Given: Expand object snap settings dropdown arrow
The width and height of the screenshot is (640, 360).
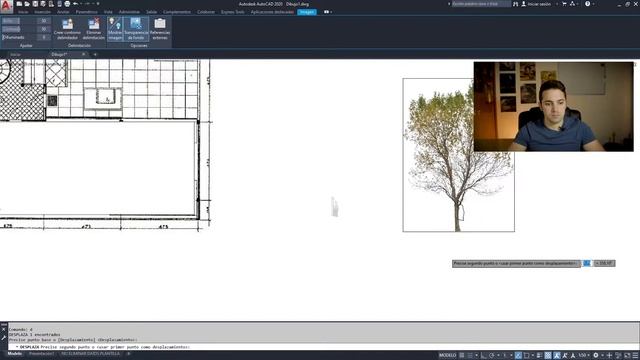Looking at the screenshot, I should [x=533, y=356].
